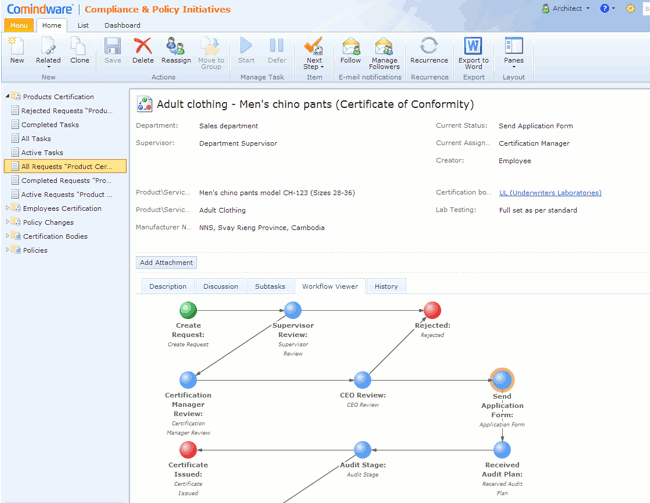The image size is (650, 503).
Task: Click the Reassign users icon
Action: (175, 46)
